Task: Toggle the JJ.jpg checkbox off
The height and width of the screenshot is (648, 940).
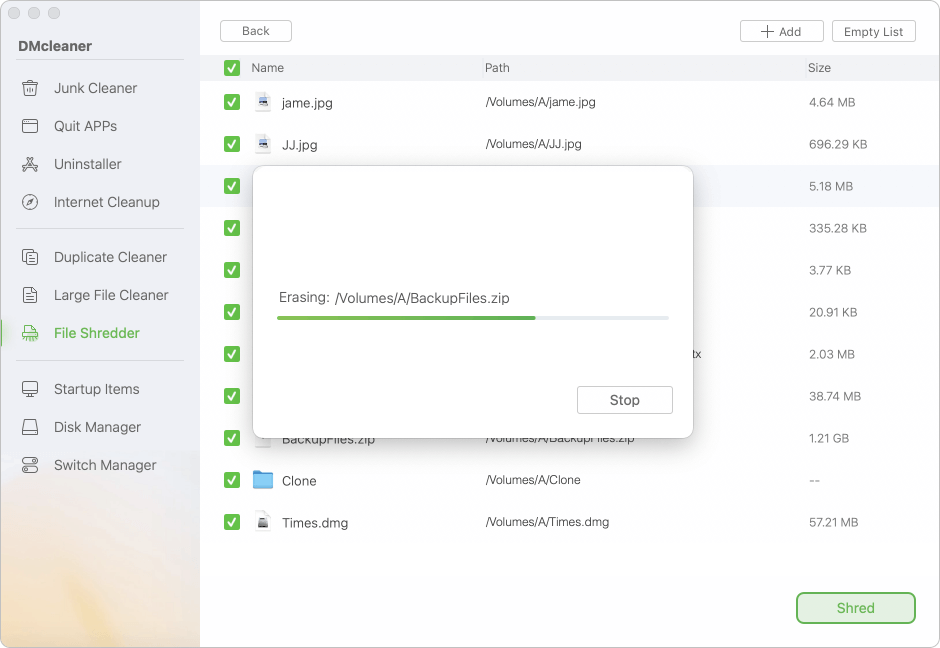Action: pyautogui.click(x=232, y=144)
